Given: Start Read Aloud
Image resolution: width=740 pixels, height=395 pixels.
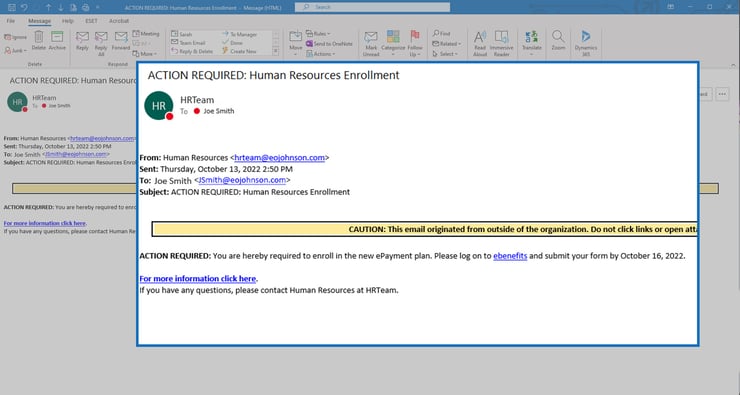Looking at the screenshot, I should 480,43.
